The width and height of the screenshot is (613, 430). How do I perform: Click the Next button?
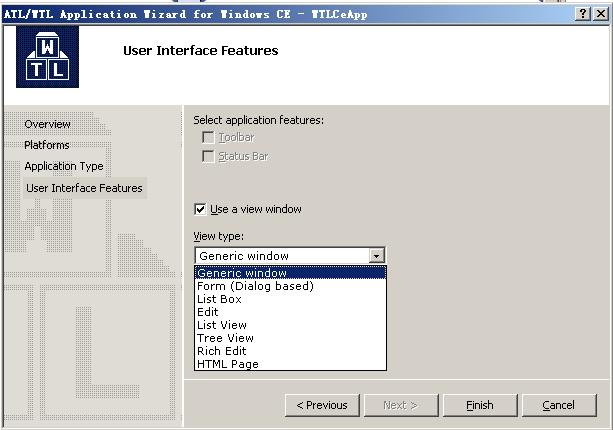(401, 405)
